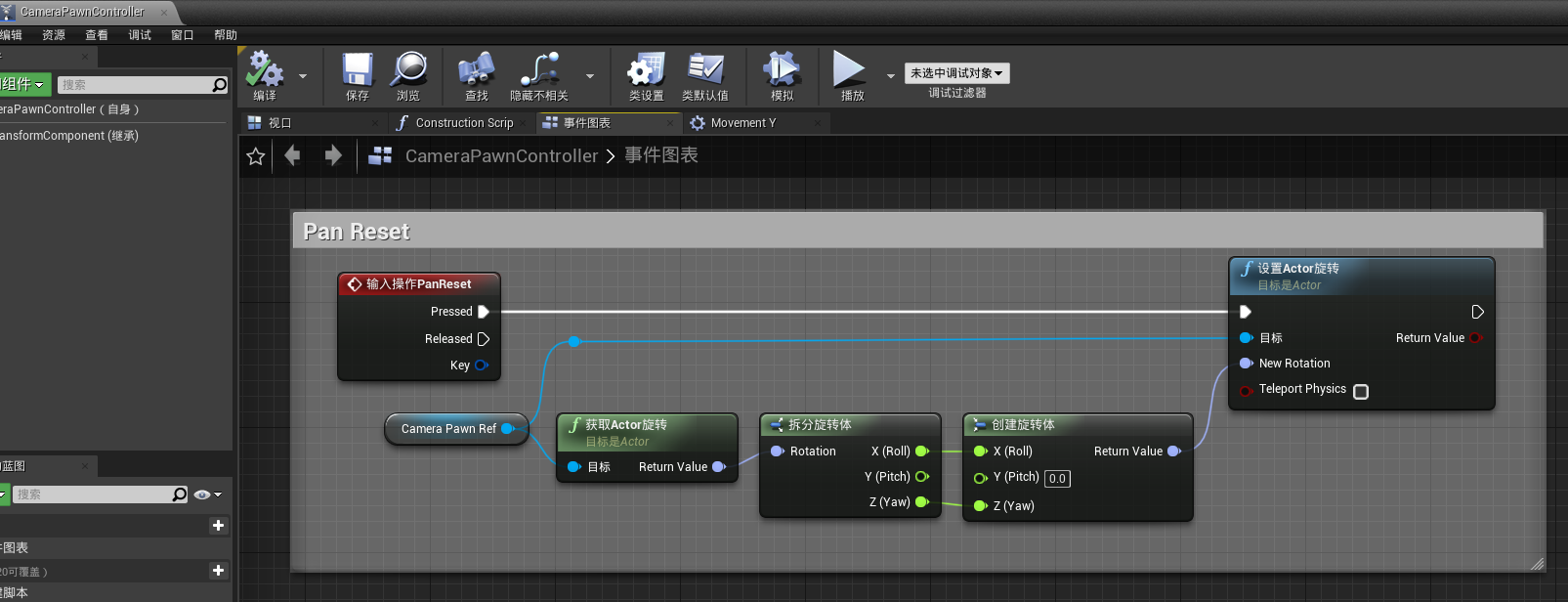Image resolution: width=1568 pixels, height=602 pixels.
Task: Click the 组件 add component dropdown
Action: click(x=24, y=85)
